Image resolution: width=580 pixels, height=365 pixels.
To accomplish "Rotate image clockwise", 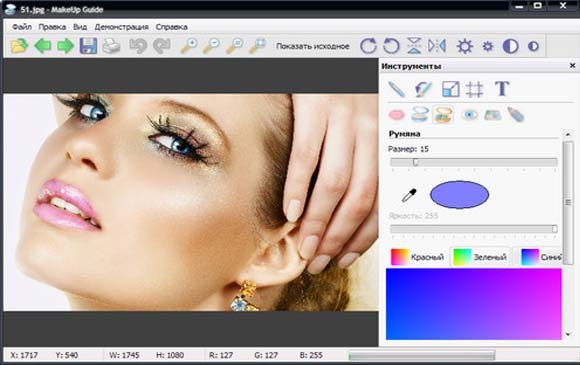I will coord(368,46).
